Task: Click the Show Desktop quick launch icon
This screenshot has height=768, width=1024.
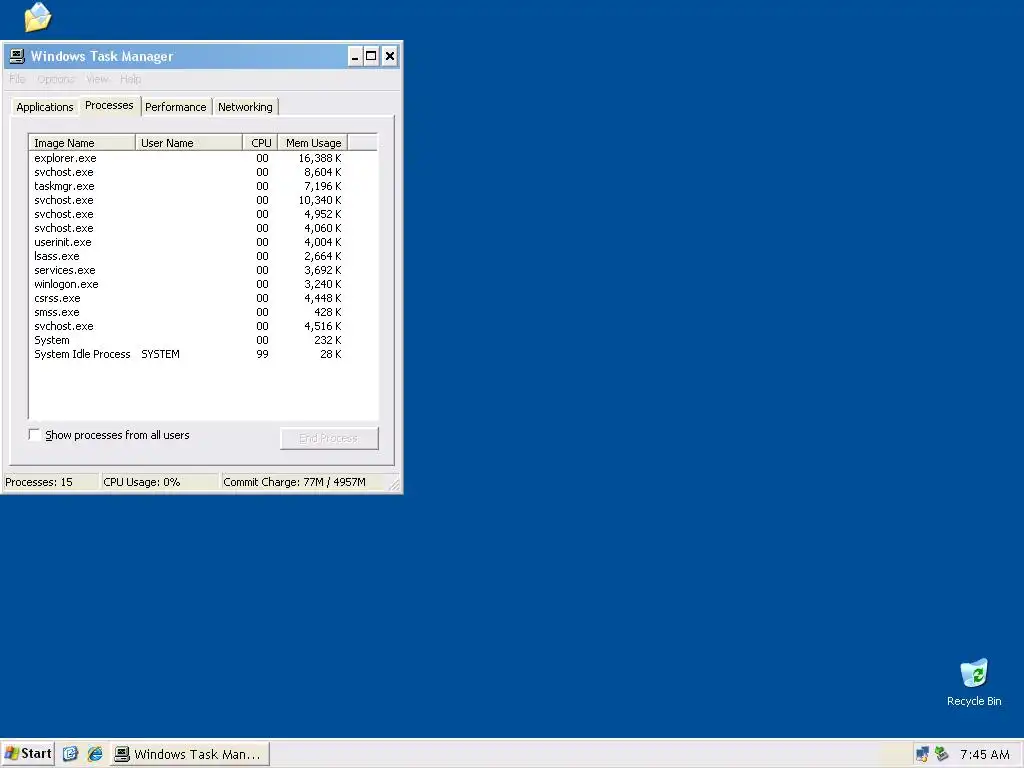Action: 71,754
